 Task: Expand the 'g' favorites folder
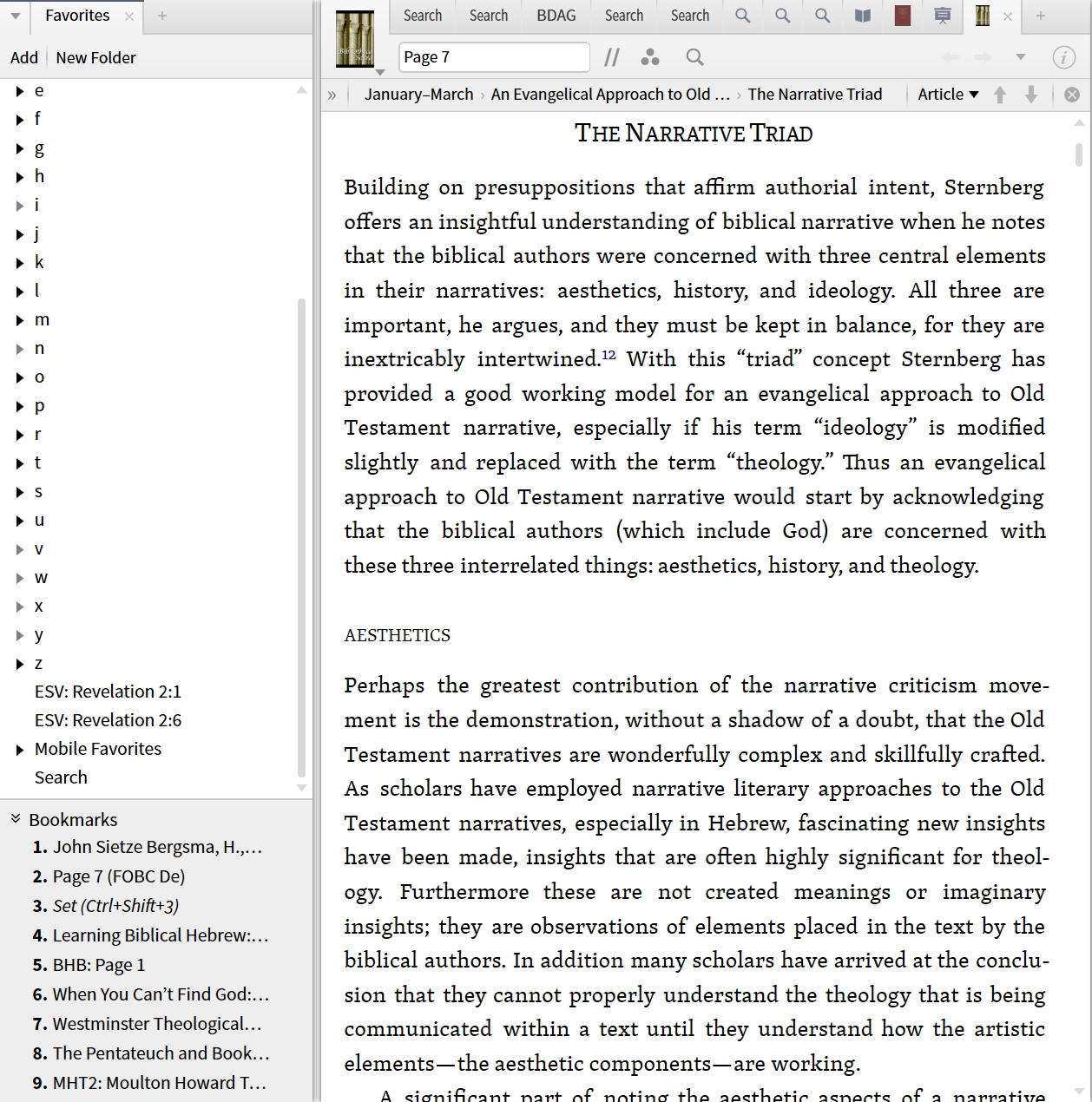click(20, 148)
